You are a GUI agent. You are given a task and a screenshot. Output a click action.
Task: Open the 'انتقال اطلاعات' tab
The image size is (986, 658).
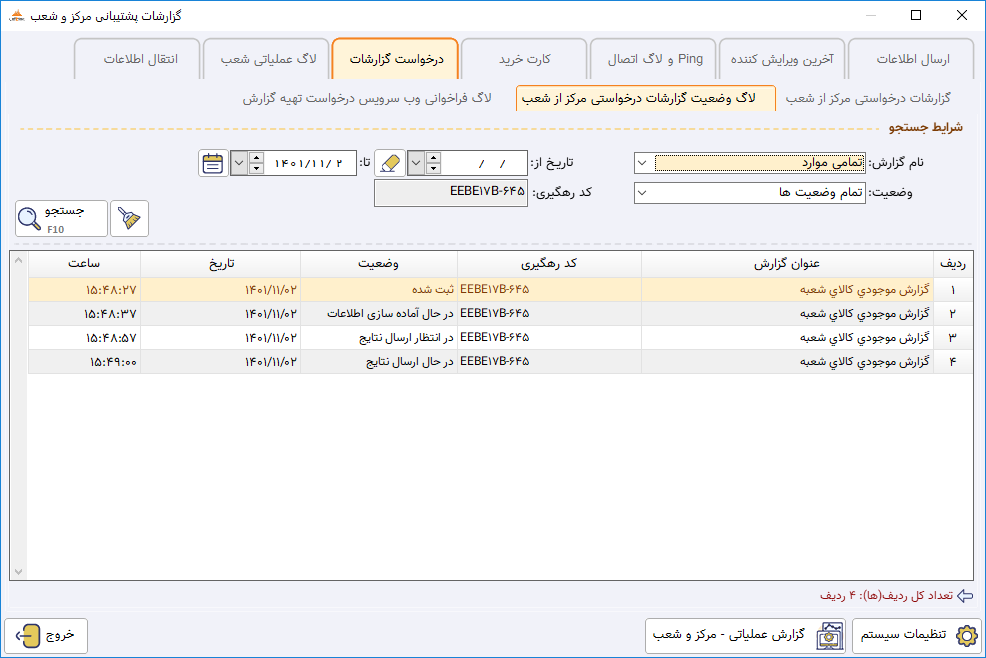click(x=138, y=59)
